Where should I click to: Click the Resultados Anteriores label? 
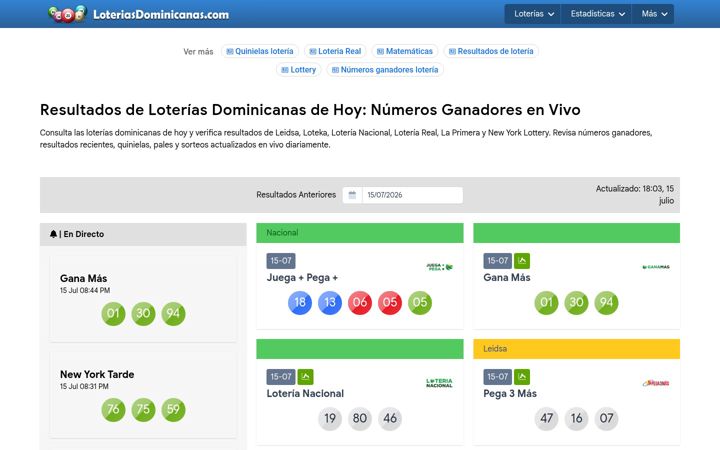(296, 195)
